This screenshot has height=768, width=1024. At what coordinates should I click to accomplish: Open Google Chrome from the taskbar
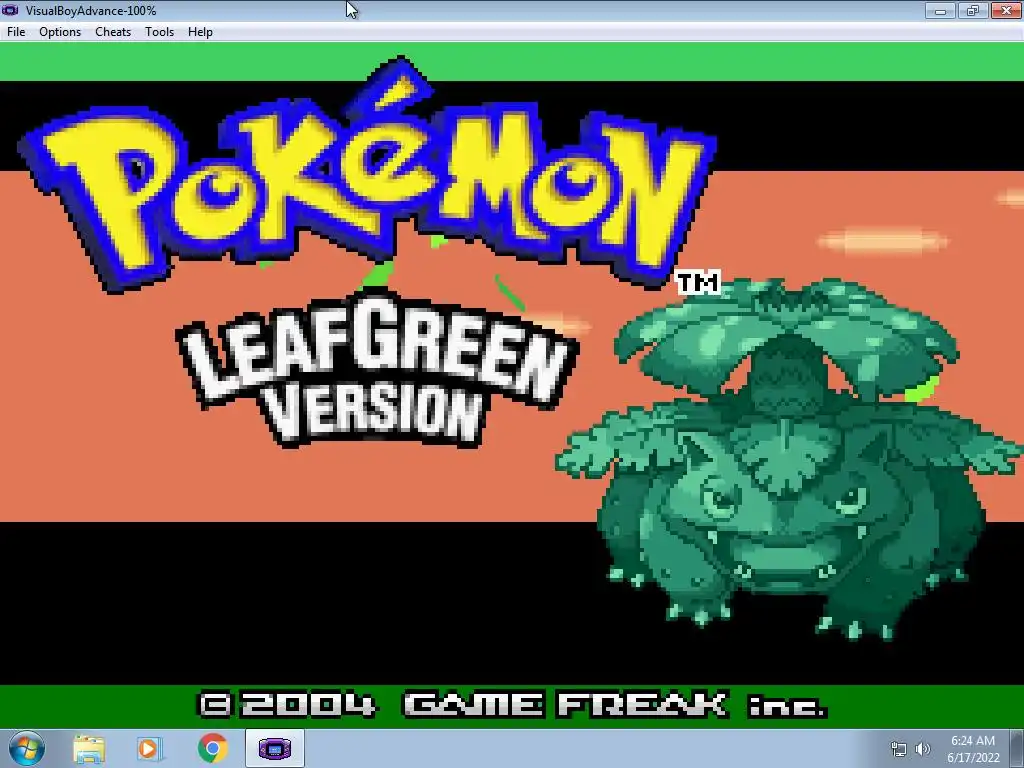pyautogui.click(x=213, y=748)
